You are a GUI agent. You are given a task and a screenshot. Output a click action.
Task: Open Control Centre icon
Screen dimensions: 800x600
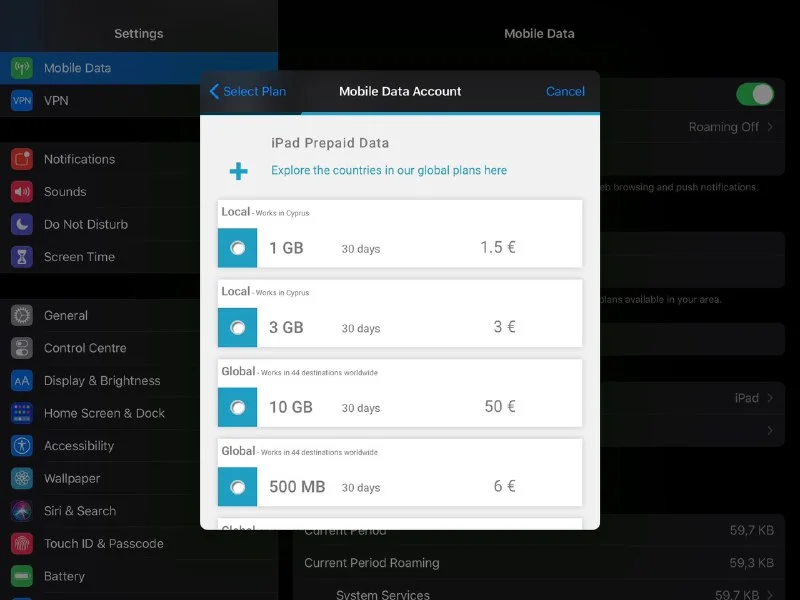[22, 348]
